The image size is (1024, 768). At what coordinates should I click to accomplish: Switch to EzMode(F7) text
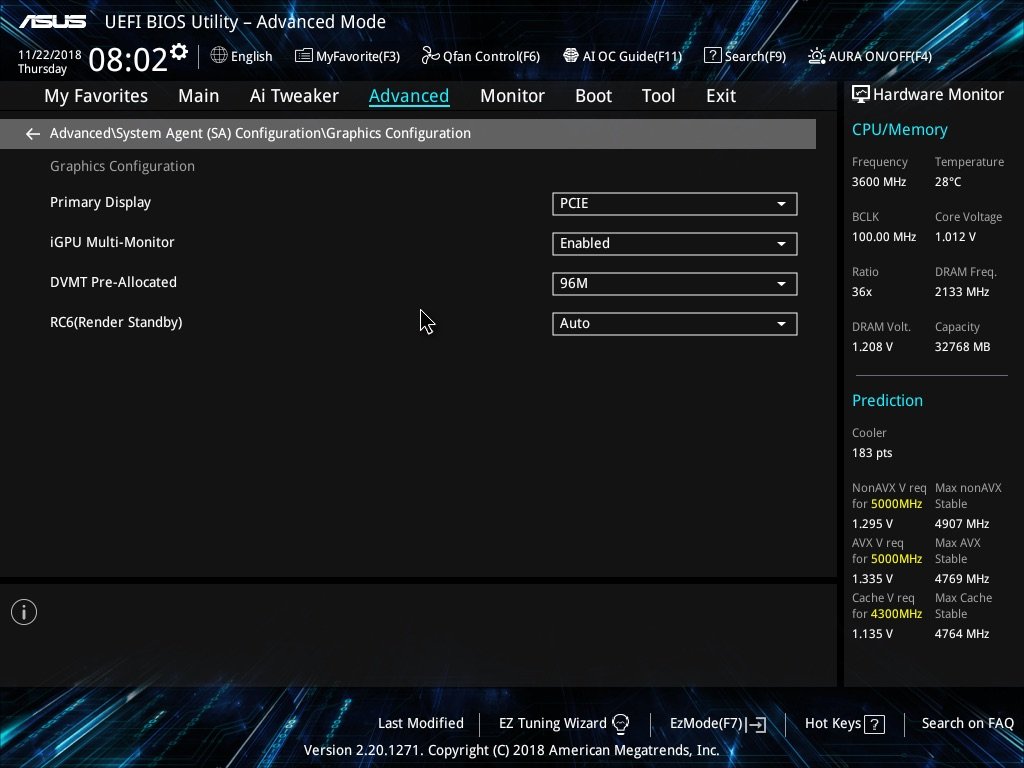pos(706,724)
